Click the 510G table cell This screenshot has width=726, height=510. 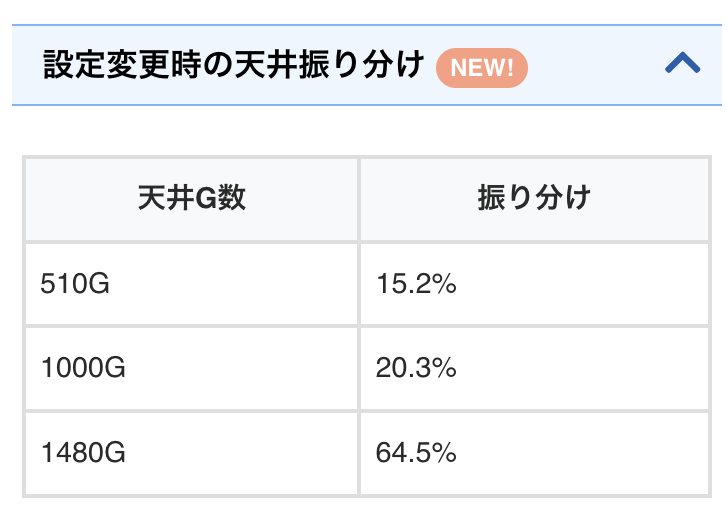pyautogui.click(x=192, y=284)
